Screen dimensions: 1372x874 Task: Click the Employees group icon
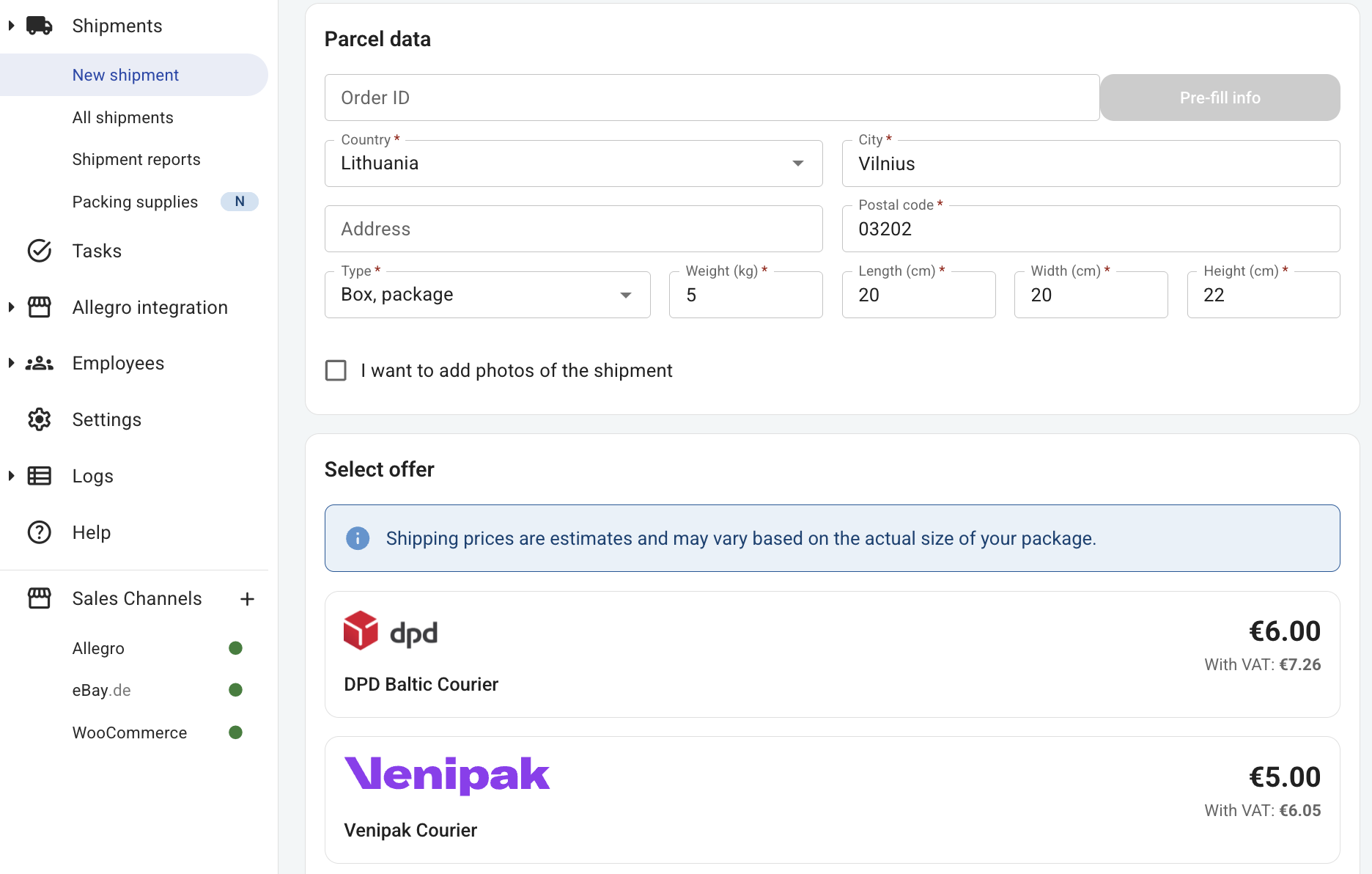pyautogui.click(x=40, y=364)
